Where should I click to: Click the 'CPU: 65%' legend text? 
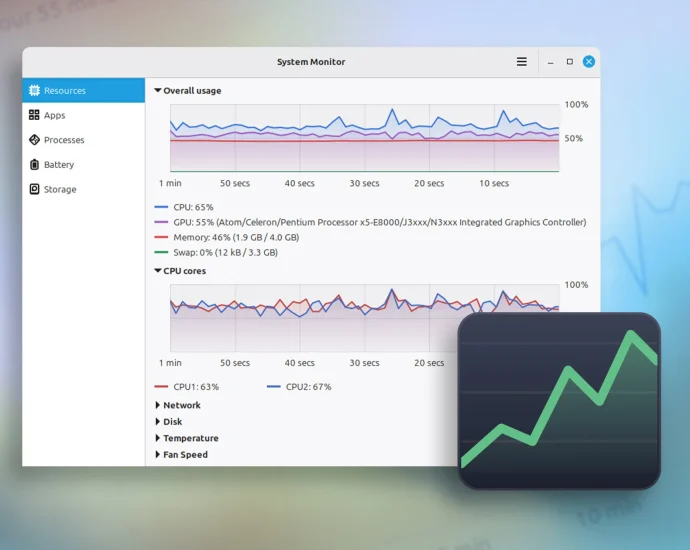click(193, 207)
